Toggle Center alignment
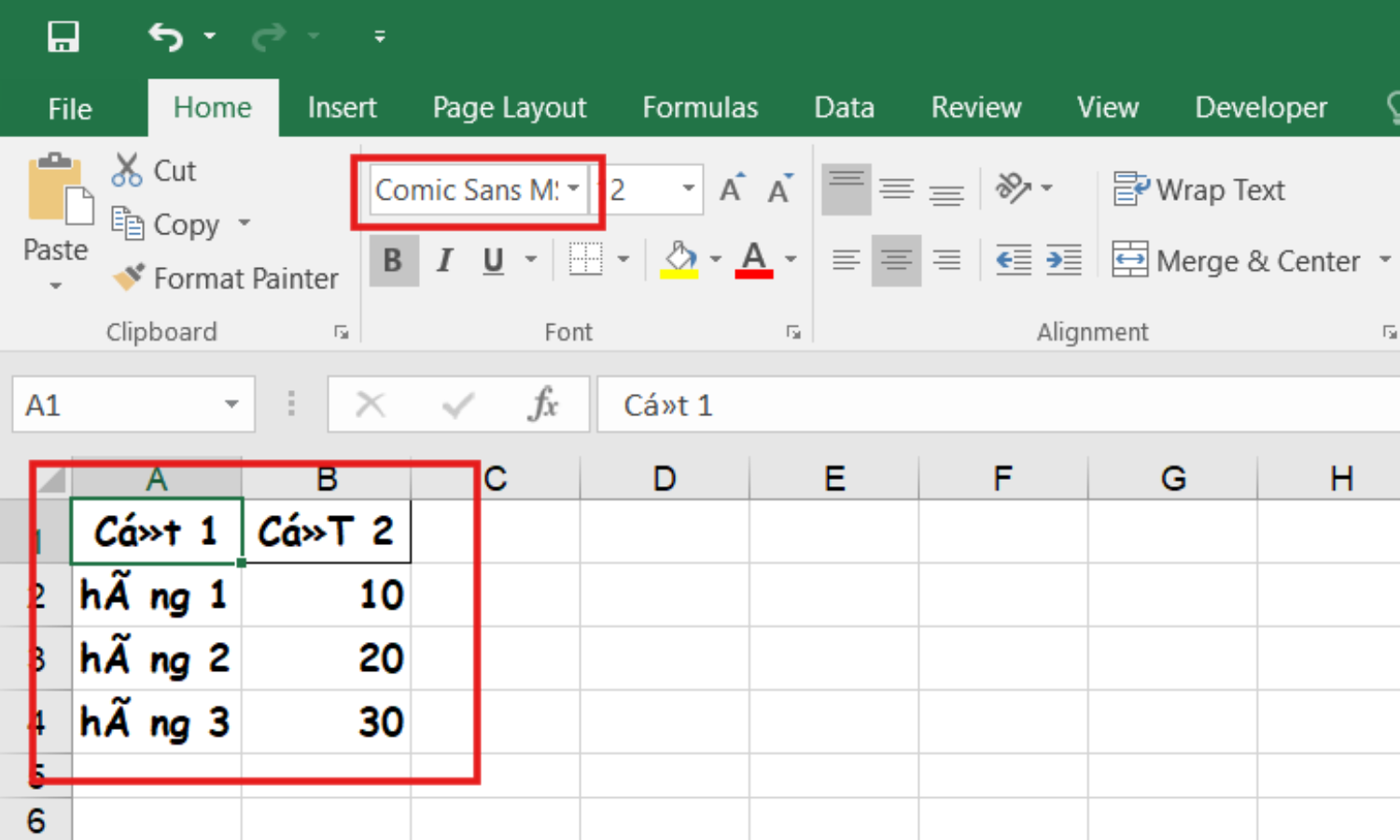Viewport: 1400px width, 840px height. (896, 260)
